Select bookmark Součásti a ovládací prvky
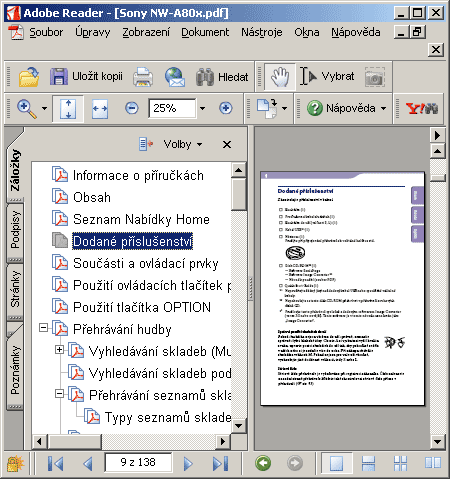This screenshot has width=450, height=479. click(x=146, y=263)
